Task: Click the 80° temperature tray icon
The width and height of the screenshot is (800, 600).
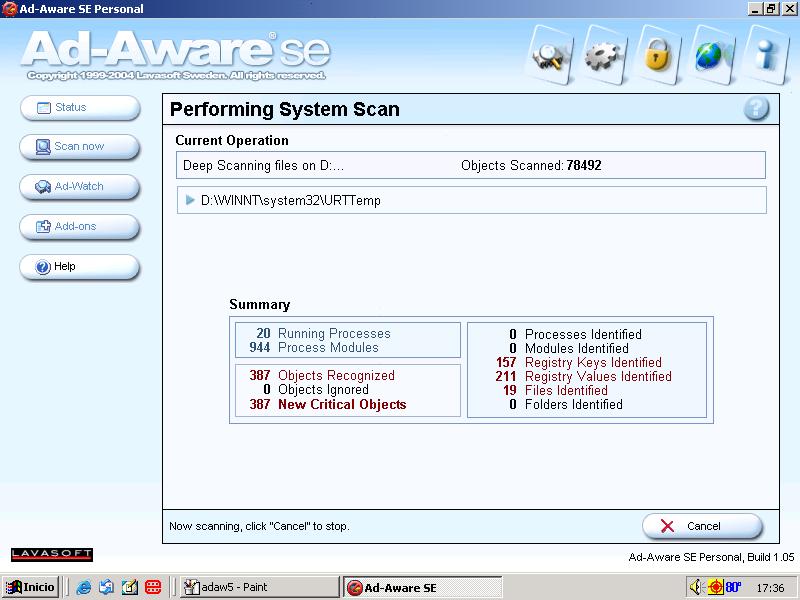Action: [x=733, y=587]
